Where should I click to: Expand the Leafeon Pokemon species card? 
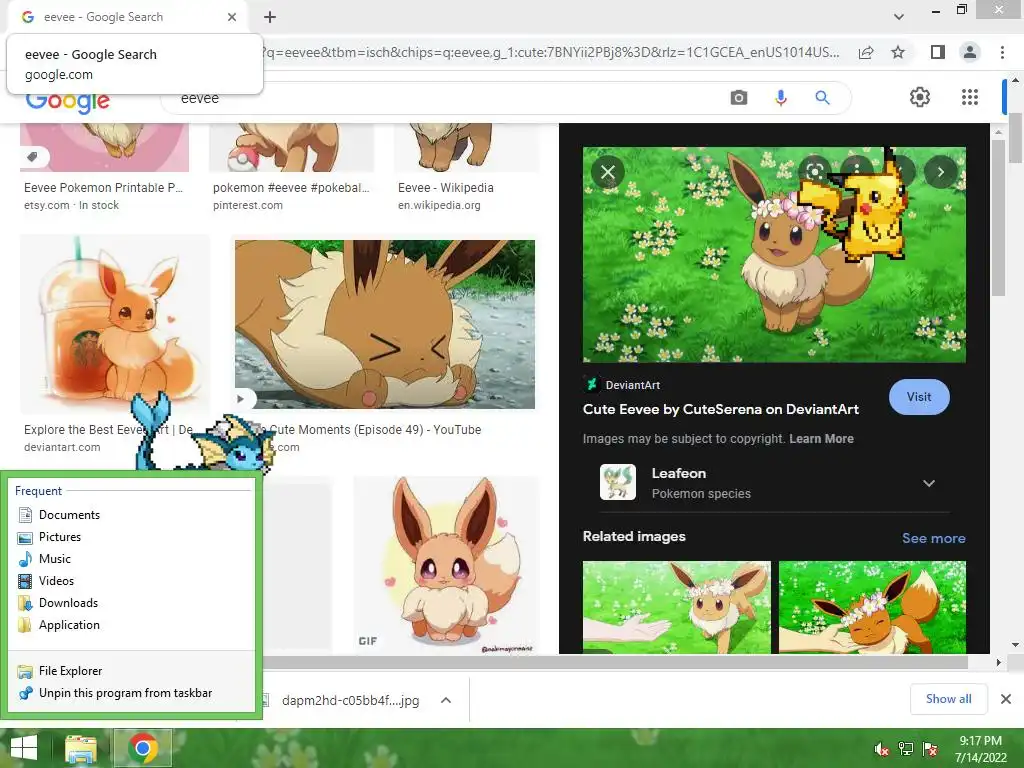pyautogui.click(x=929, y=483)
